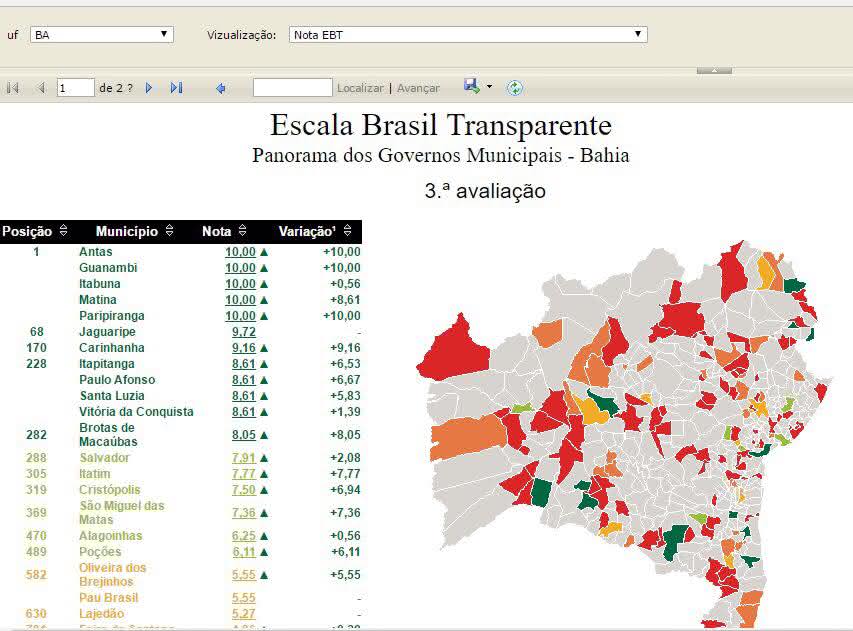
Task: Open Guanambi score 10,00 link
Action: point(240,268)
